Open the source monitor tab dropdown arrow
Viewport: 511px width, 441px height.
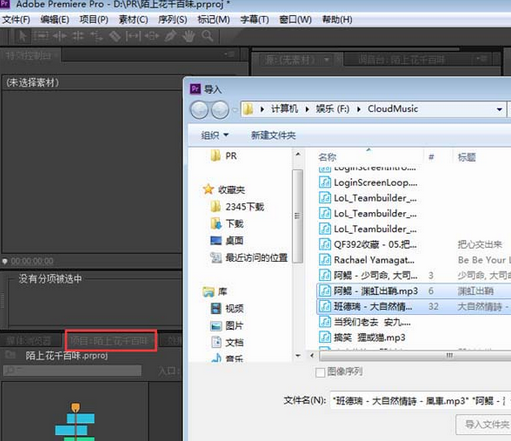327,60
